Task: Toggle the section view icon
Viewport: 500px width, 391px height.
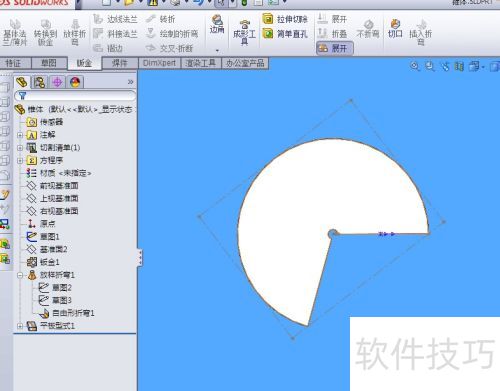Action: click(459, 66)
